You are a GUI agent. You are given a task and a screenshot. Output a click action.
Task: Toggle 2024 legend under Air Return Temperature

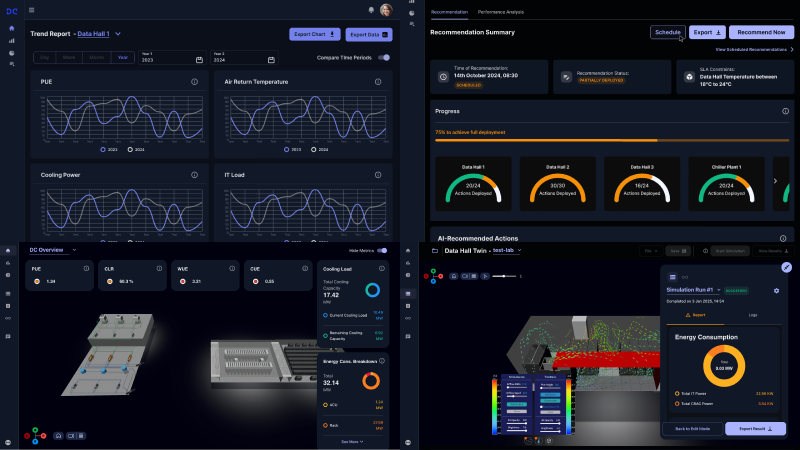click(x=313, y=149)
